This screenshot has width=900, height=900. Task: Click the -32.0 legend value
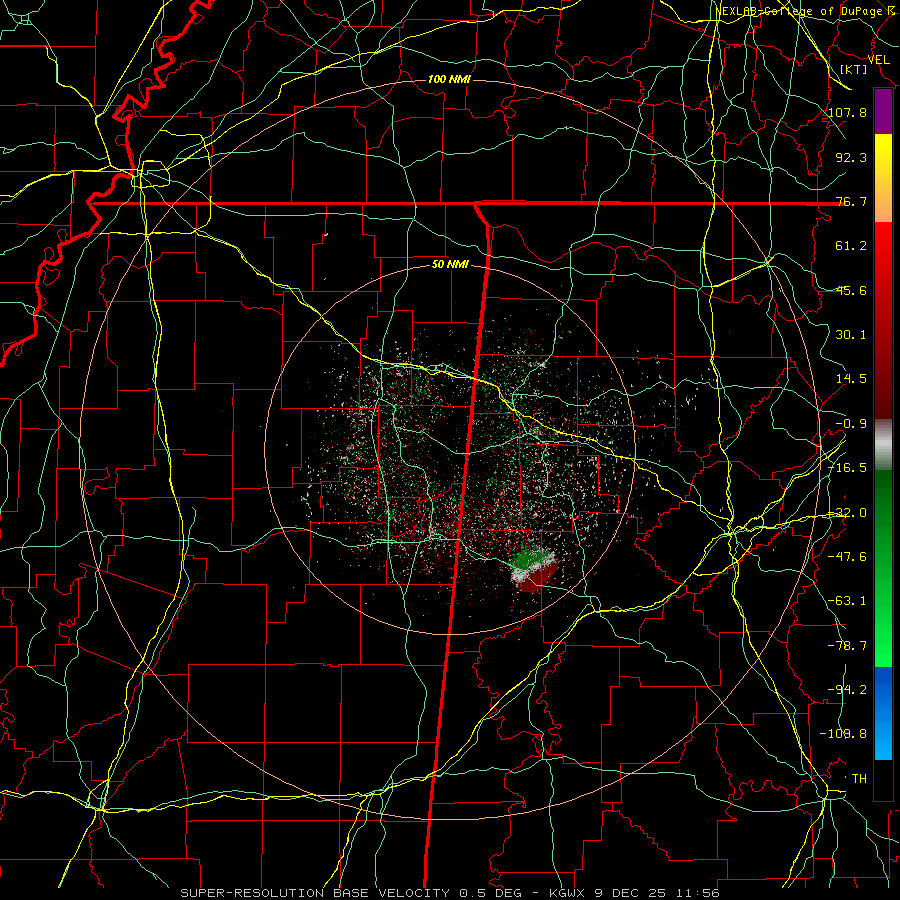848,513
